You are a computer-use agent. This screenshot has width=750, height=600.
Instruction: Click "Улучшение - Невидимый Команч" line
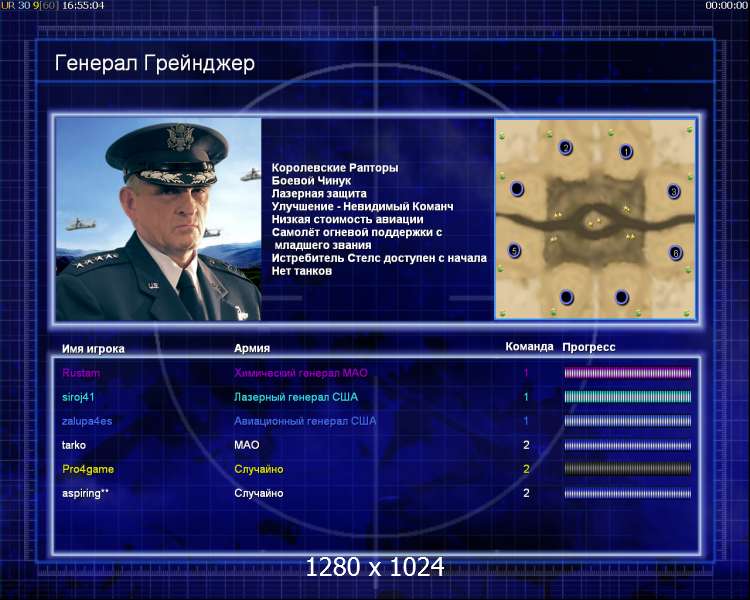(x=362, y=206)
